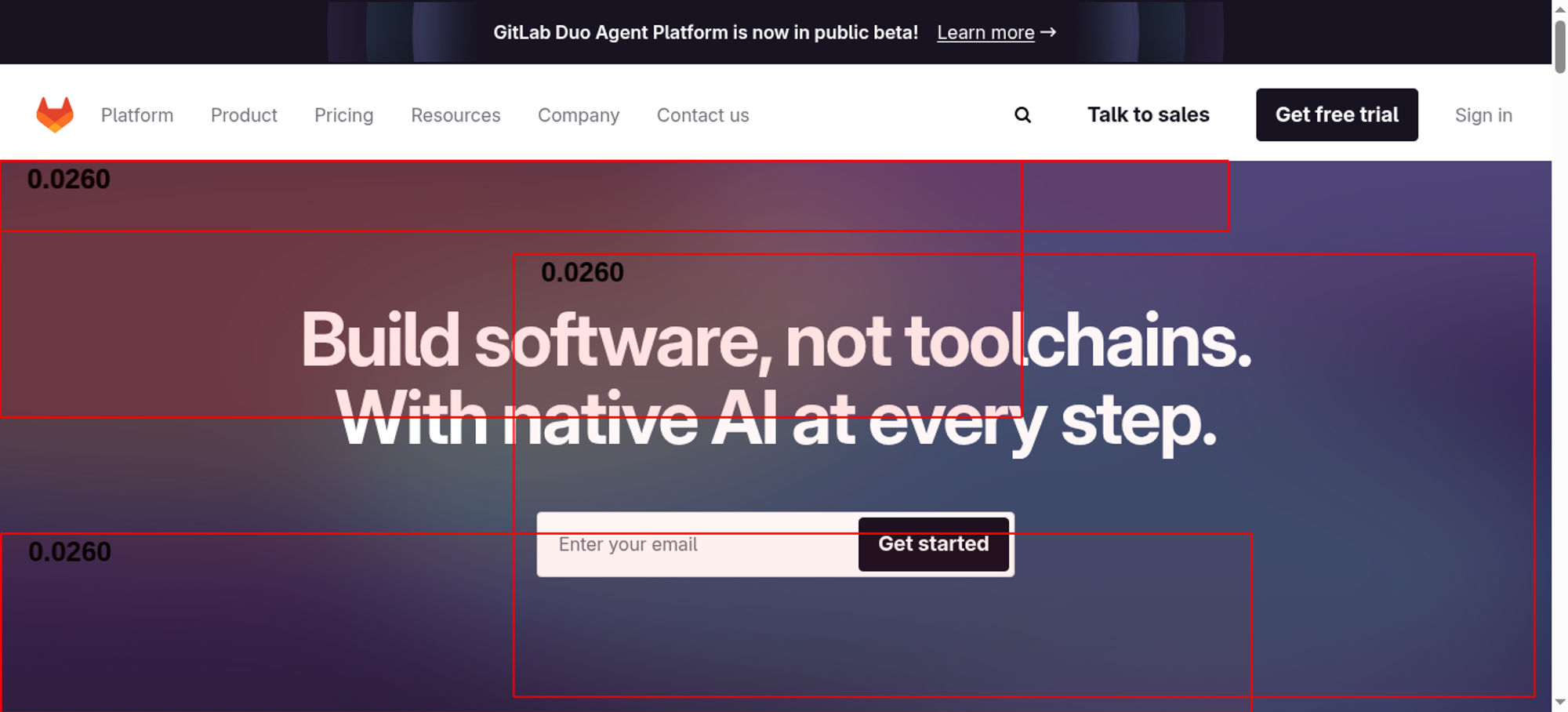Click the Talk to sales link

point(1148,114)
